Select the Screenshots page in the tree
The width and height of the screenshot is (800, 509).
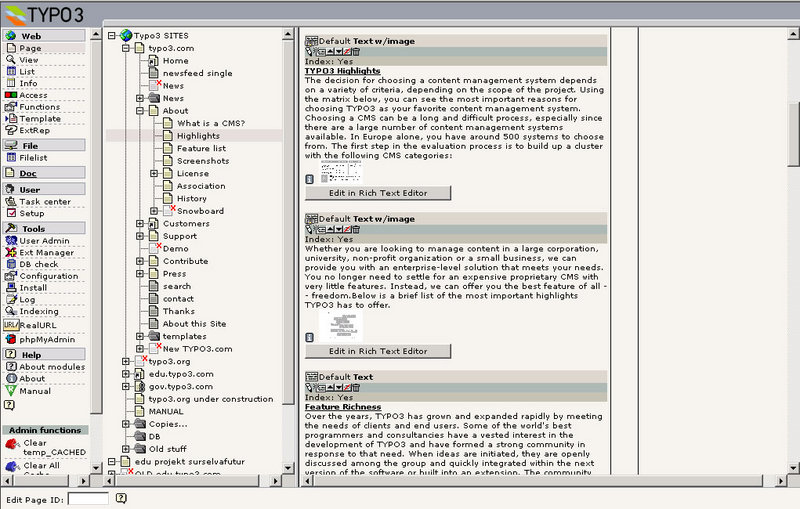click(x=203, y=161)
